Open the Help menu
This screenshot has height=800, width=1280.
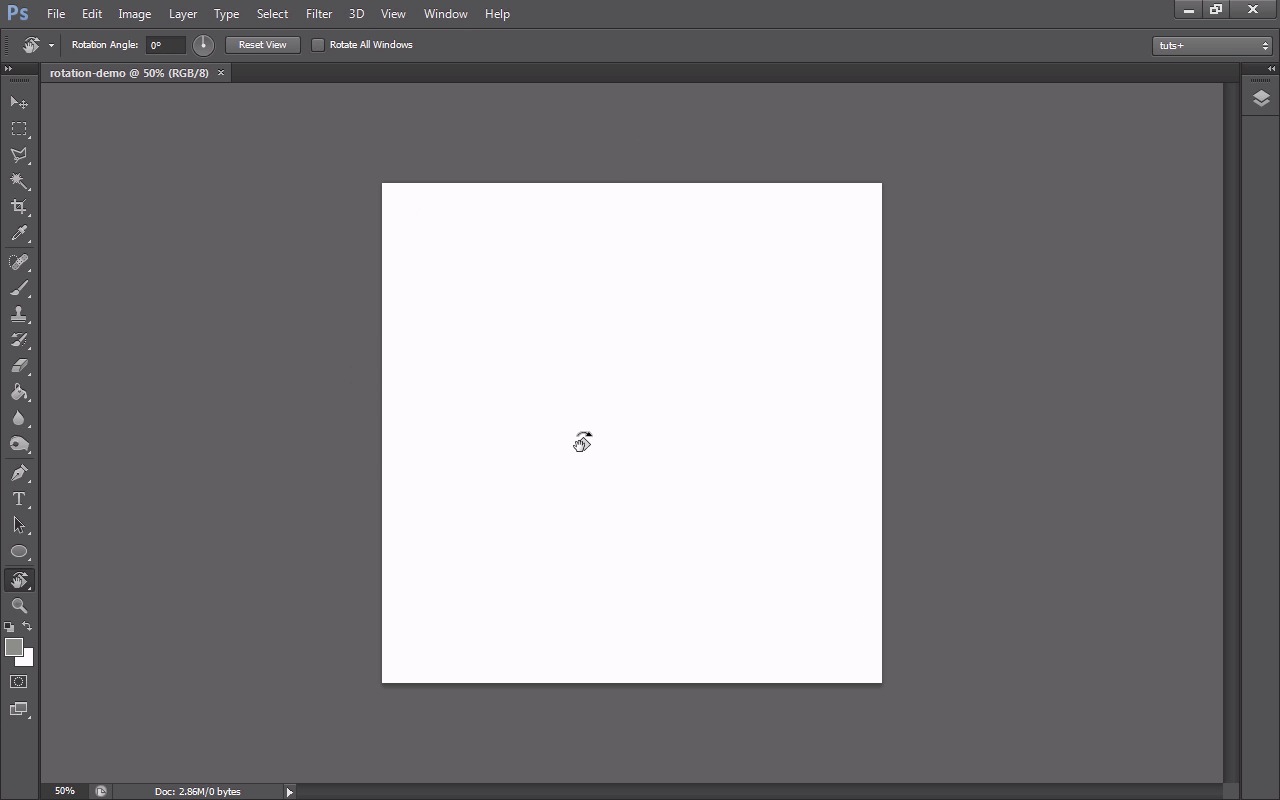point(497,14)
